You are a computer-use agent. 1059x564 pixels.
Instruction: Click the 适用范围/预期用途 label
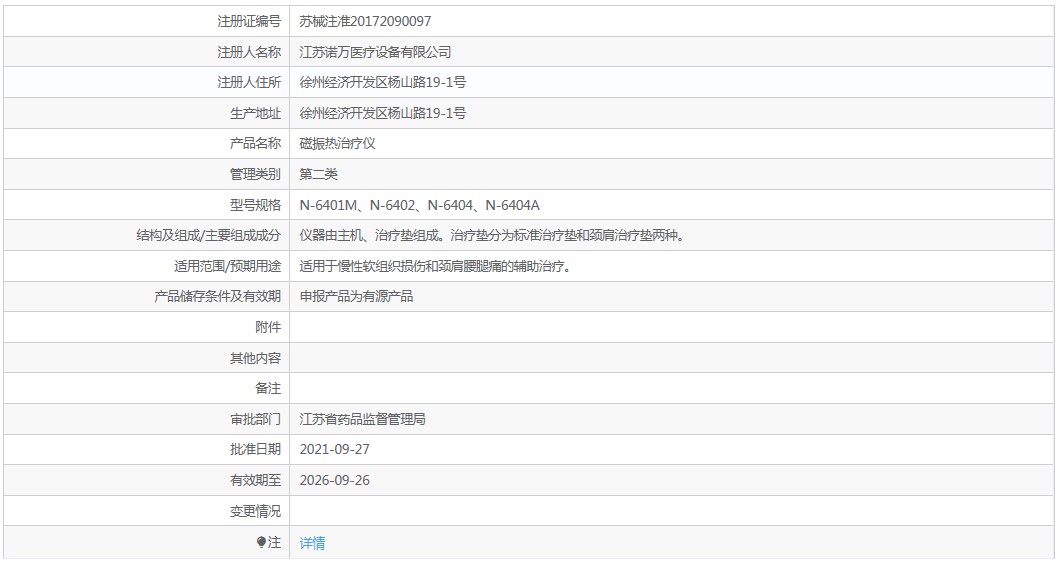(228, 266)
